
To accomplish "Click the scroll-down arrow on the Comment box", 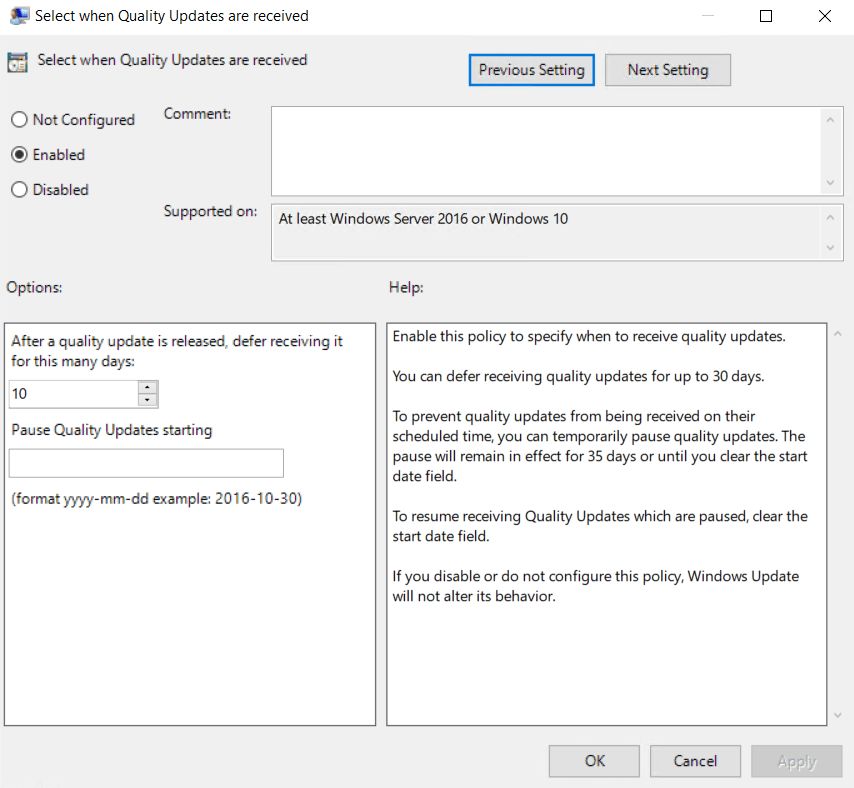I will pyautogui.click(x=831, y=180).
